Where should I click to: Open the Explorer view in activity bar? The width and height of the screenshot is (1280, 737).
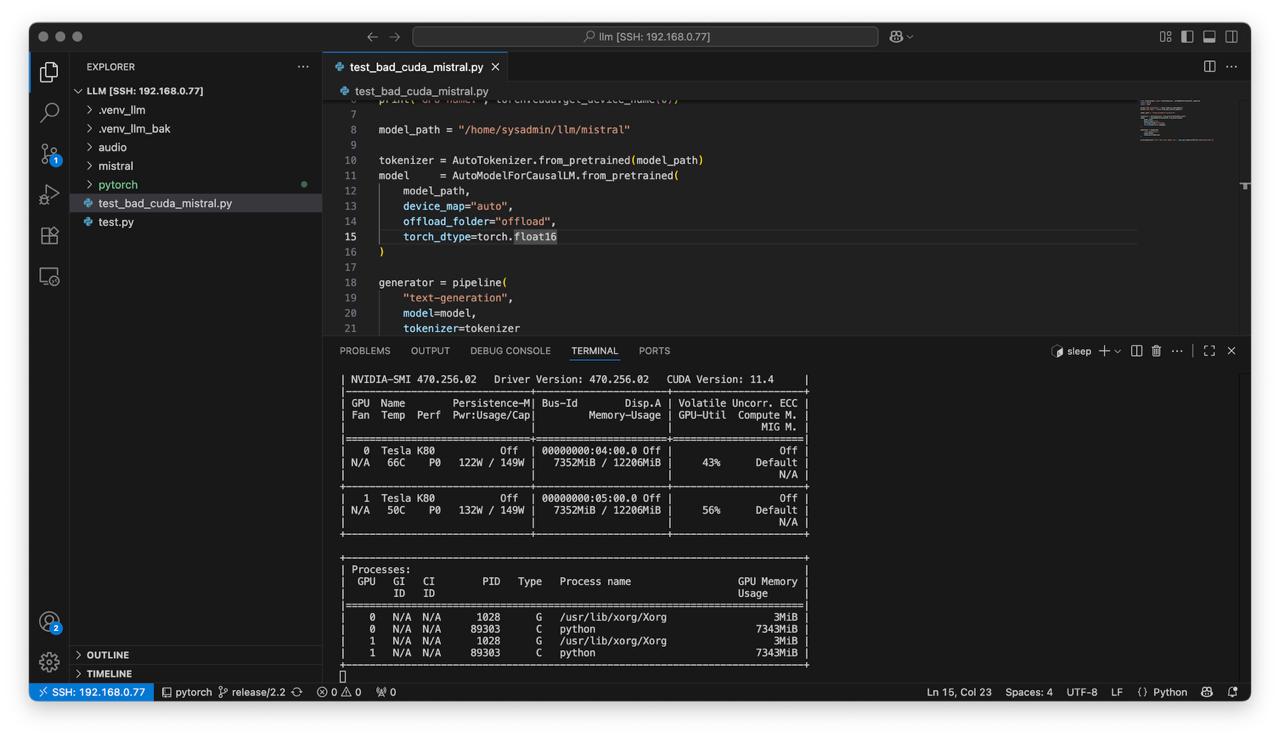click(49, 72)
